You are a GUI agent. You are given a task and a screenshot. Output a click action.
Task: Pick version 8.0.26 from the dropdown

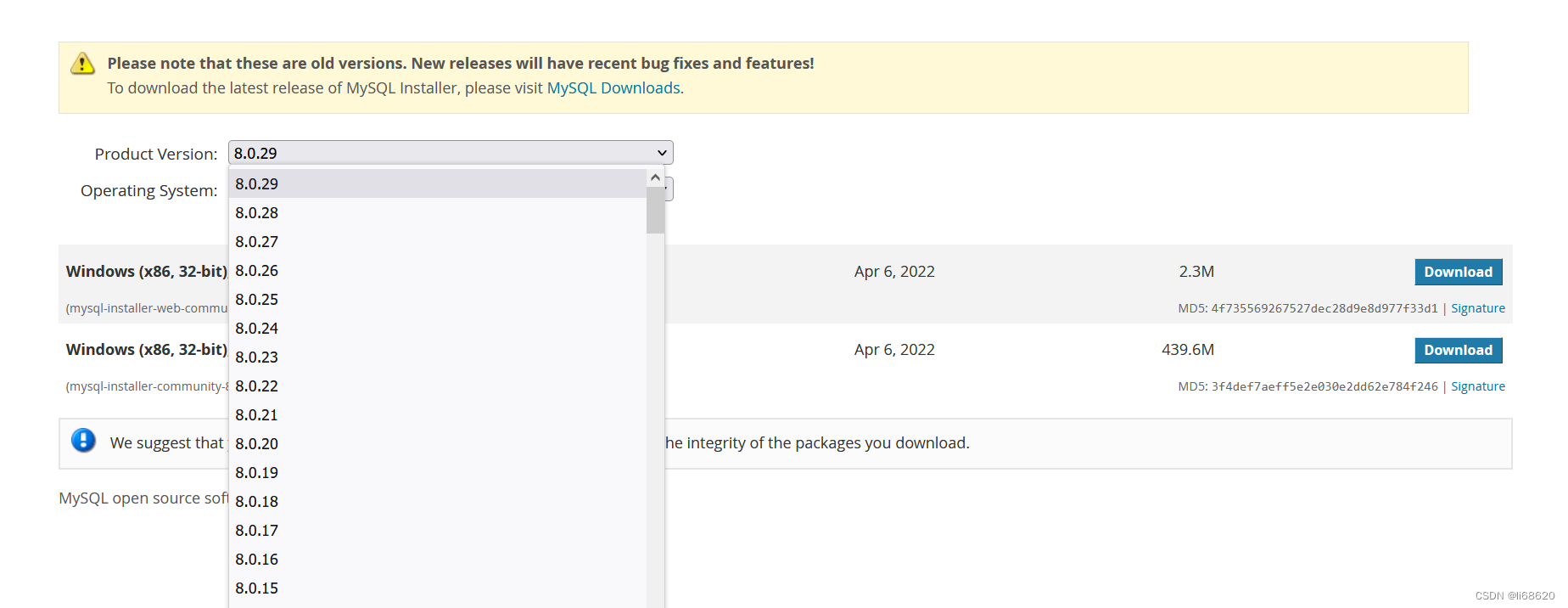(438, 270)
